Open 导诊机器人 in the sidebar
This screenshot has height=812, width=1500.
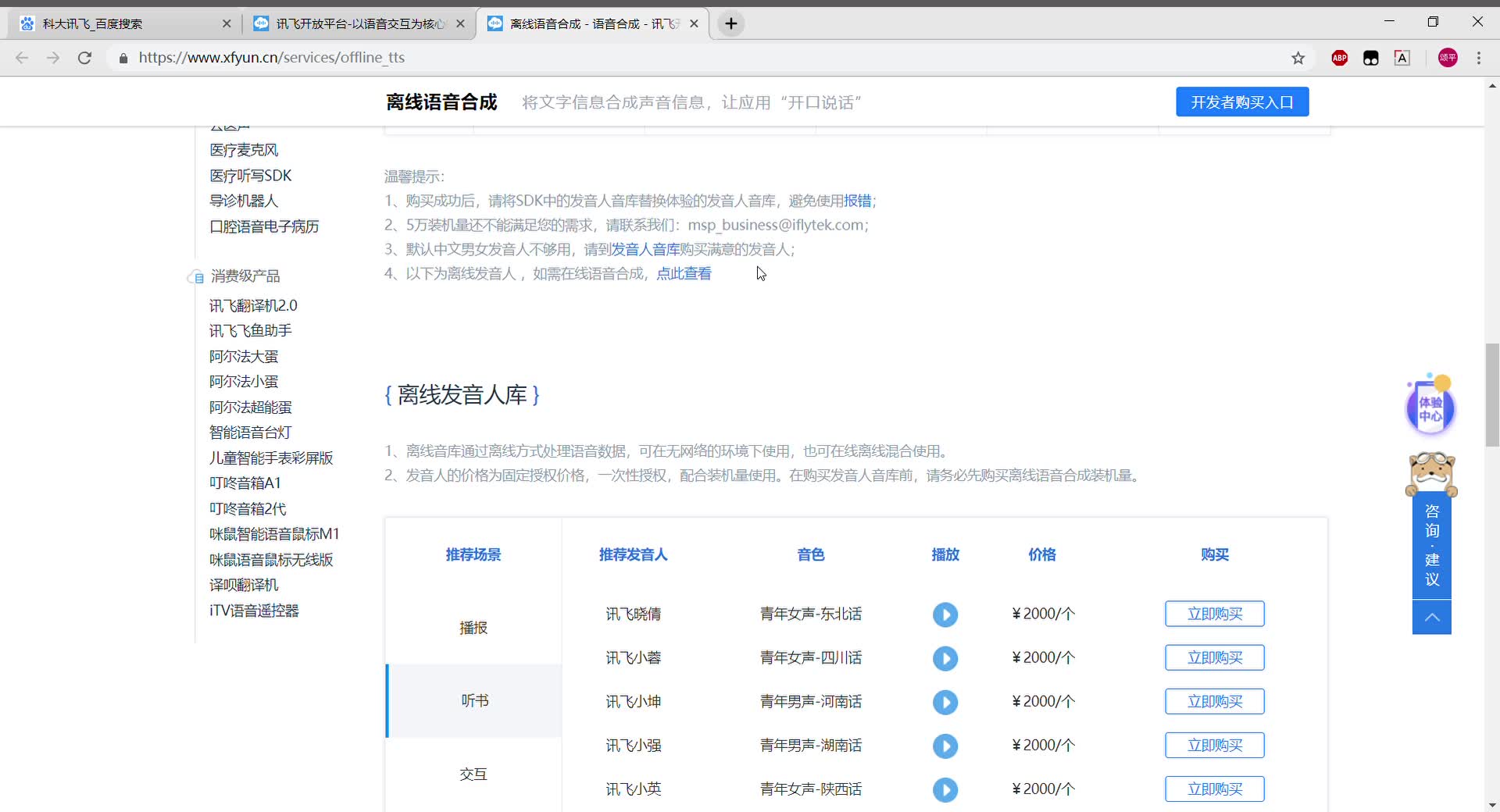pyautogui.click(x=244, y=201)
